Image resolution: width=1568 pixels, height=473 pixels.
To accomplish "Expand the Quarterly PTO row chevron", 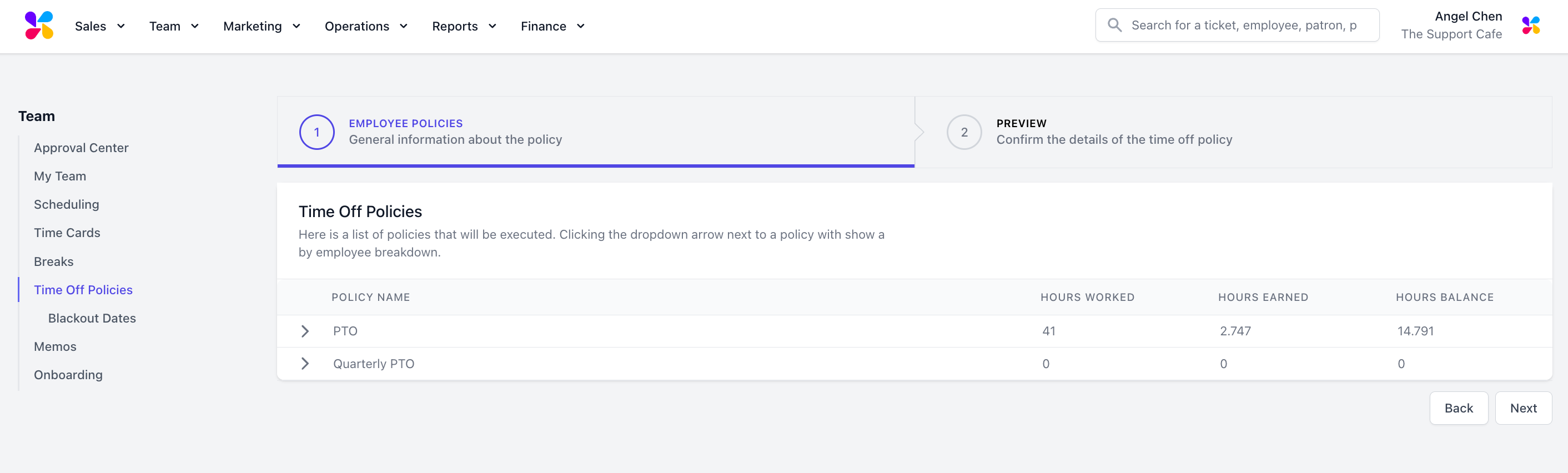I will click(x=305, y=364).
